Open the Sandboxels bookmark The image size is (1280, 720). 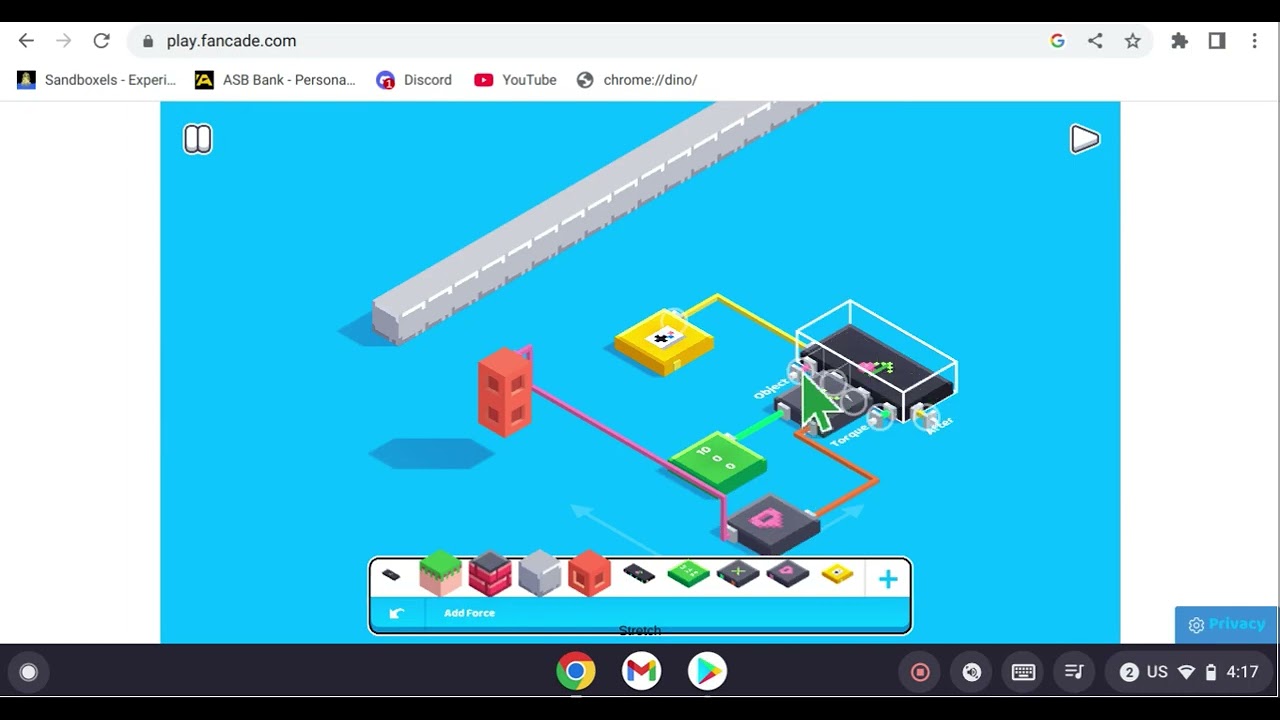coord(97,80)
